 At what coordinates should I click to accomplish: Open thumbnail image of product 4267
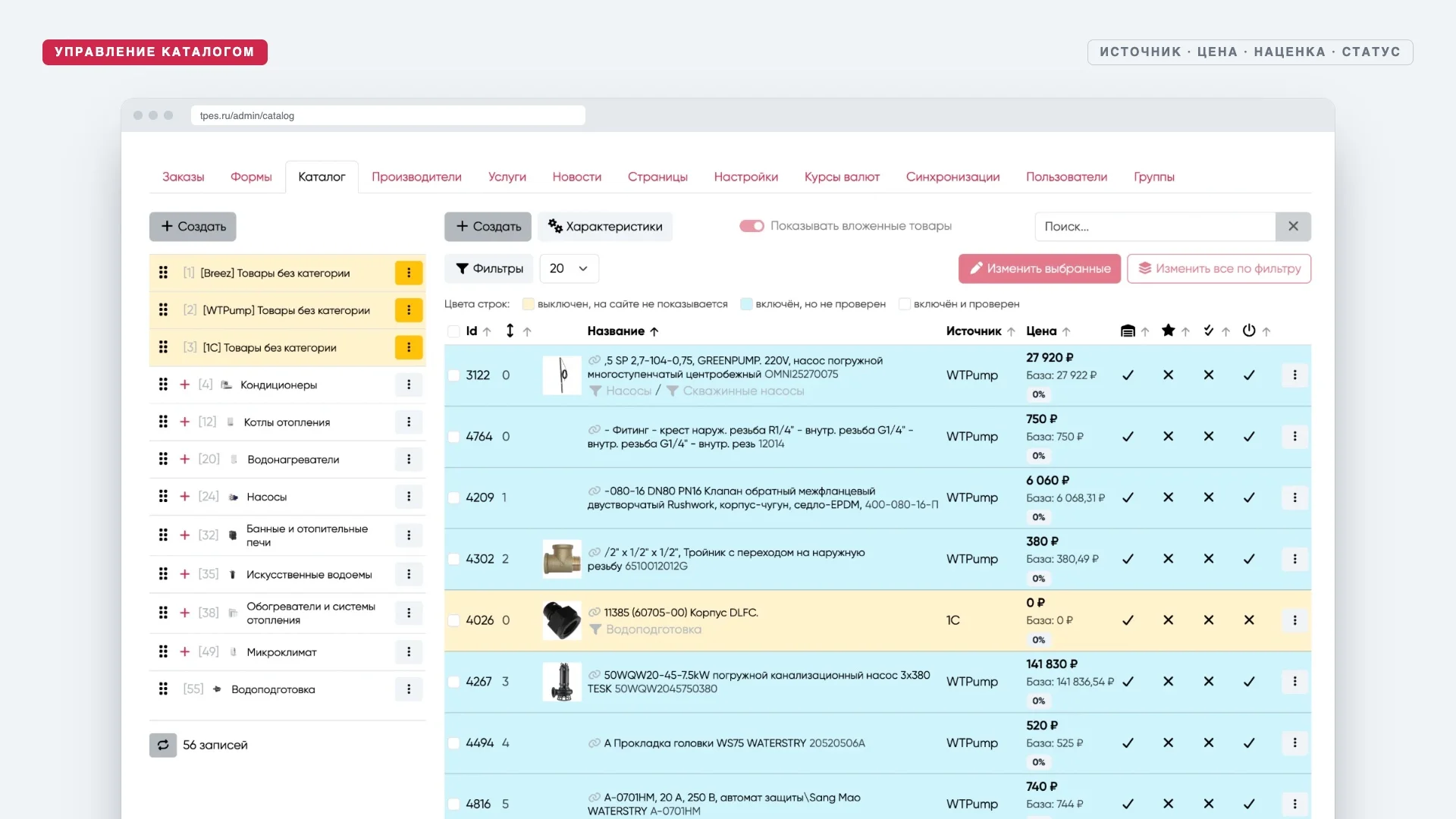[562, 681]
